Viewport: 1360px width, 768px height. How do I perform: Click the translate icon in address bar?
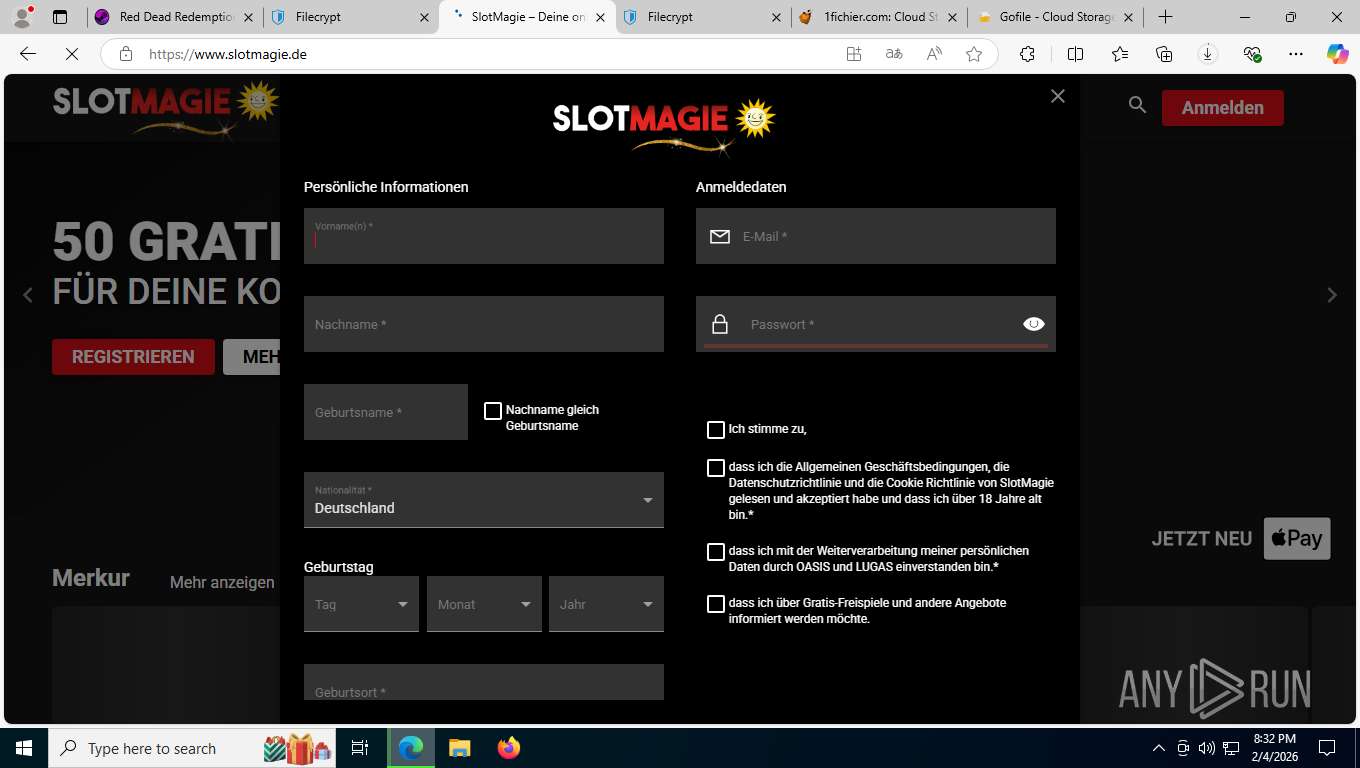894,54
